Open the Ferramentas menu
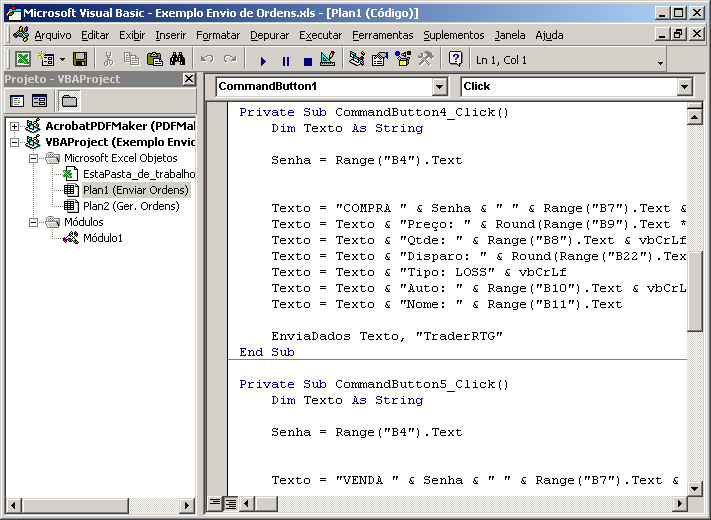Viewport: 711px width, 520px height. pos(383,35)
